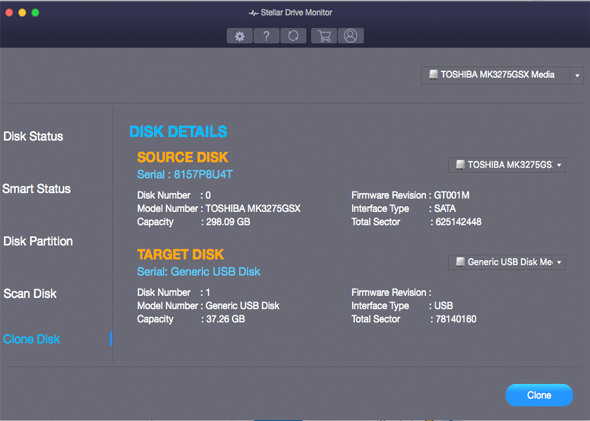Click target interface type USB
The image size is (590, 421).
(x=444, y=305)
